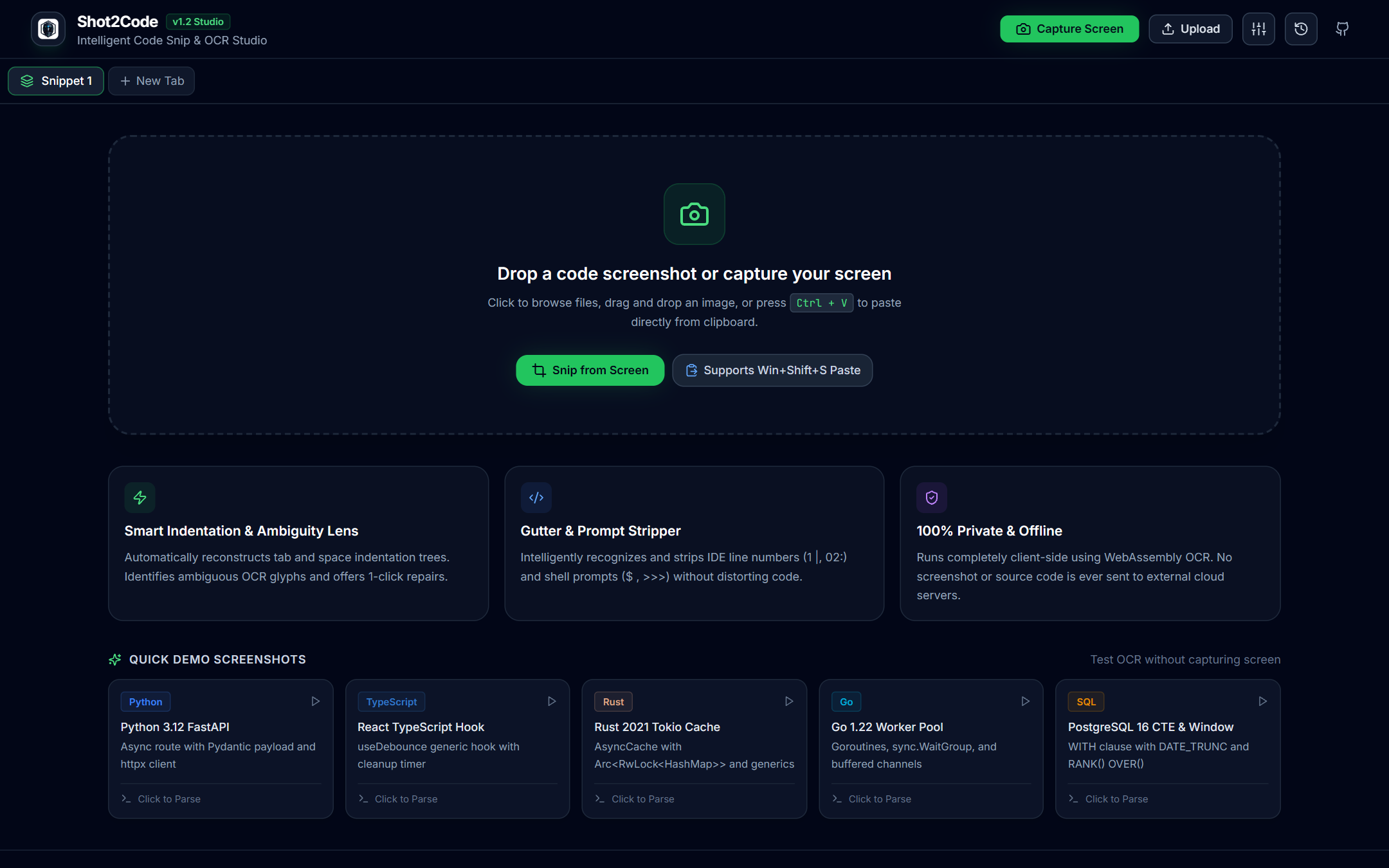Click the Rust 2021 Tokio Cache title
This screenshot has width=1389, height=868.
(657, 727)
